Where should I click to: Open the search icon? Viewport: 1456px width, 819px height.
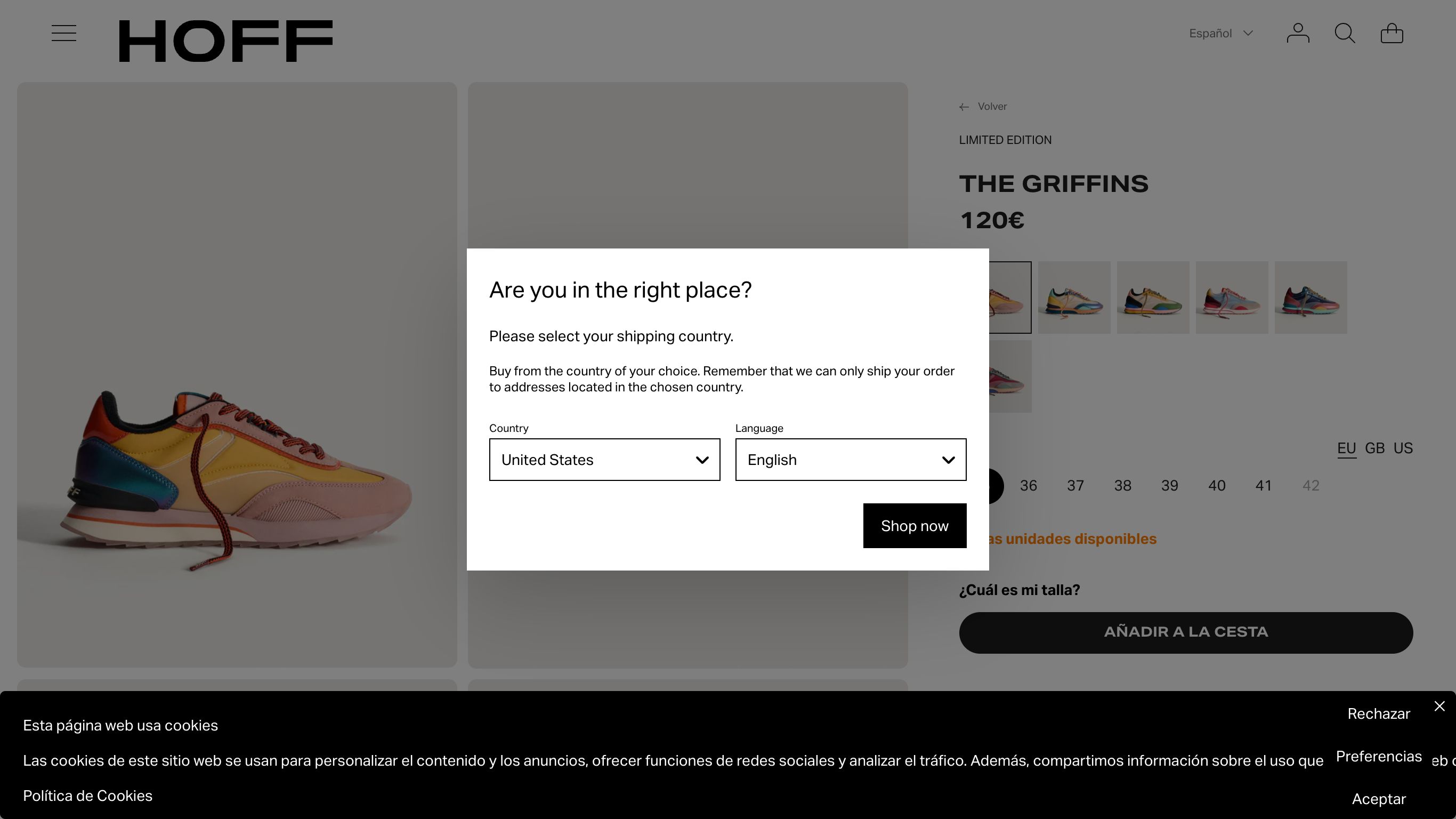pyautogui.click(x=1346, y=34)
